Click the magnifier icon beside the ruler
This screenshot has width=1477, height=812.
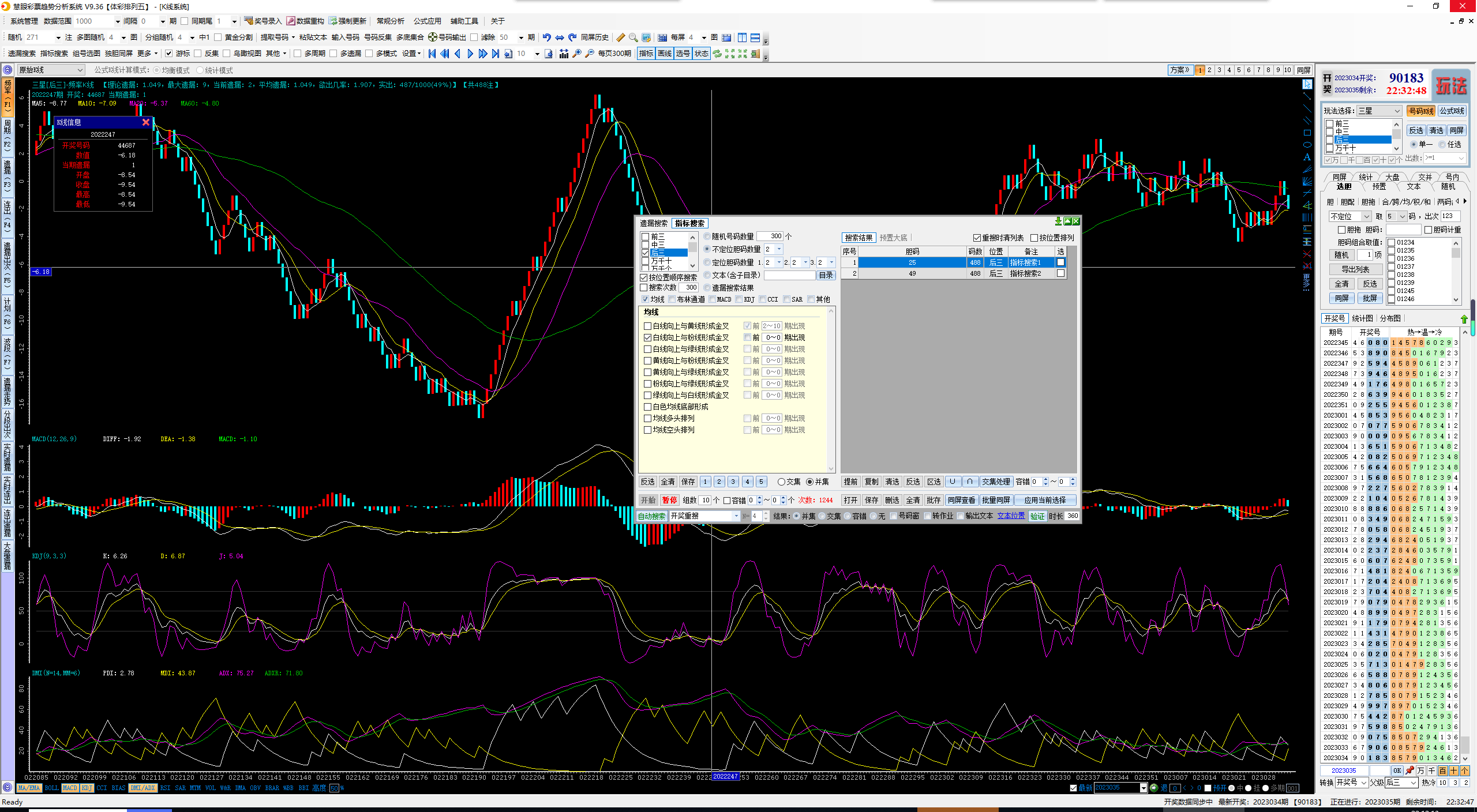coord(633,37)
